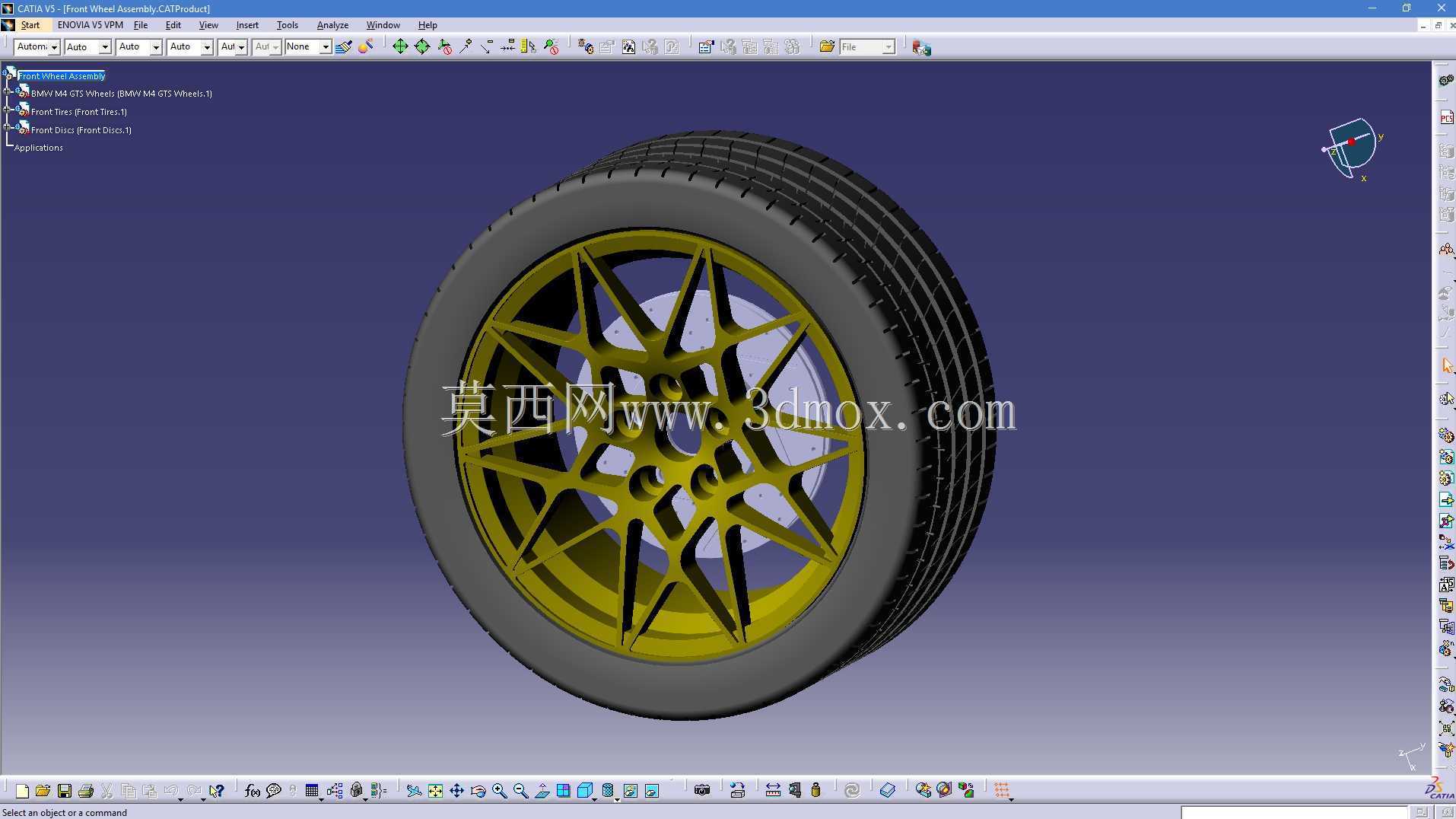Open the View menu
The height and width of the screenshot is (819, 1456).
208,25
